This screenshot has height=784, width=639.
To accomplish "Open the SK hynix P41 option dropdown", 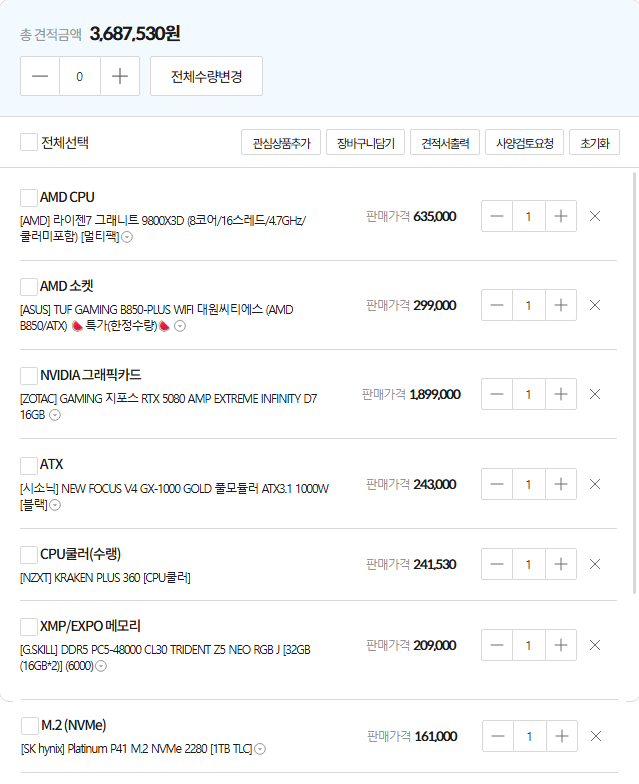I will click(x=260, y=748).
